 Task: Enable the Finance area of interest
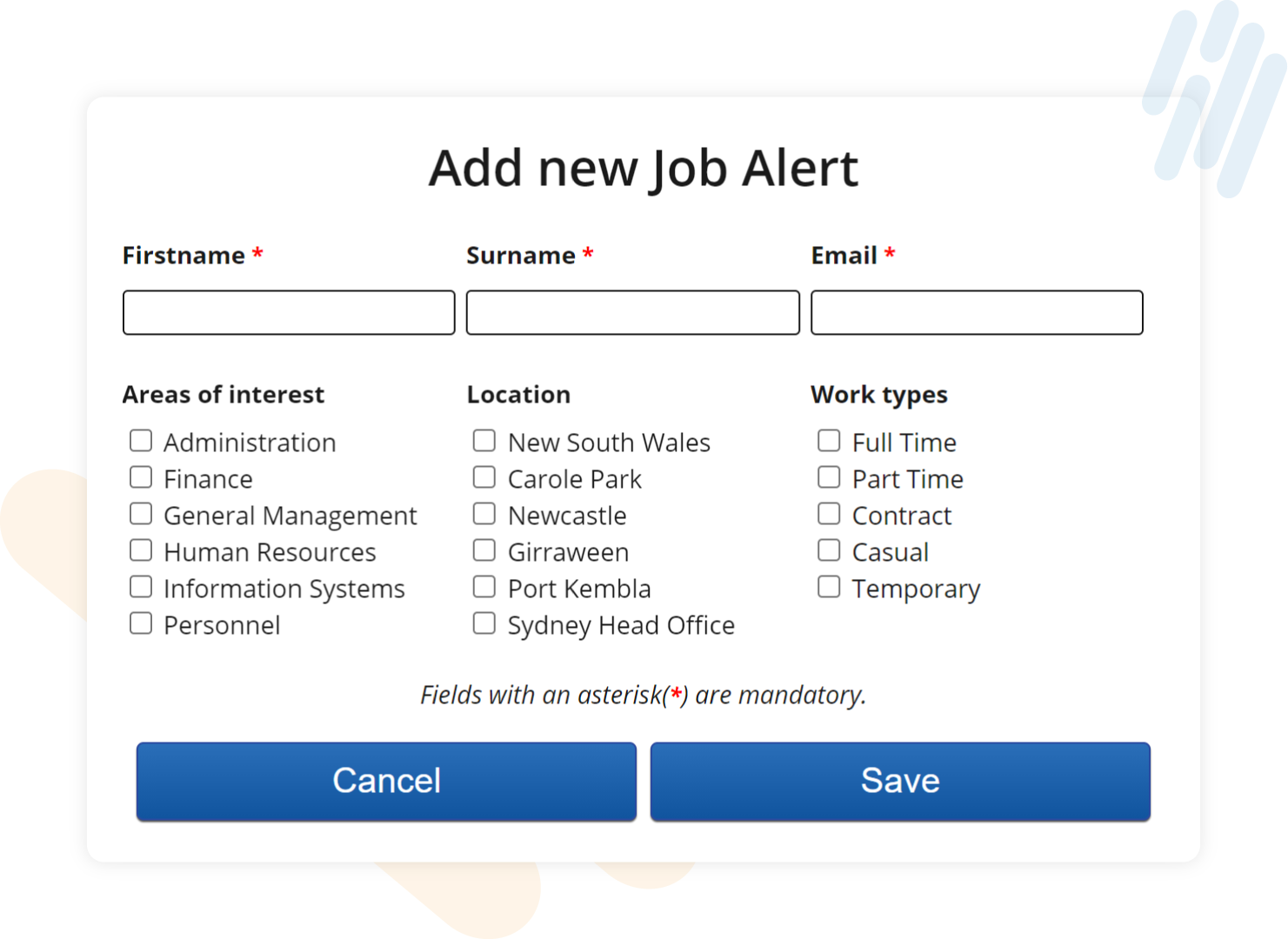141,476
